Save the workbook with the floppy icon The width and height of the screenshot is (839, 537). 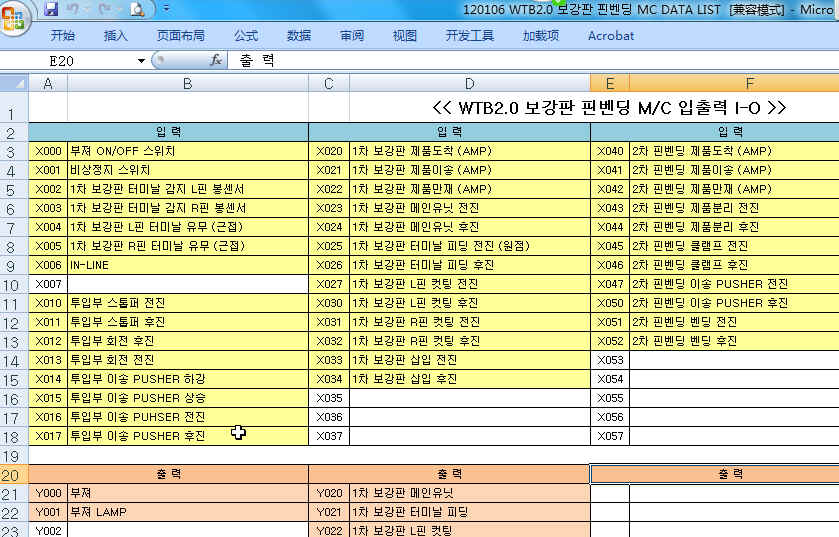(x=51, y=9)
